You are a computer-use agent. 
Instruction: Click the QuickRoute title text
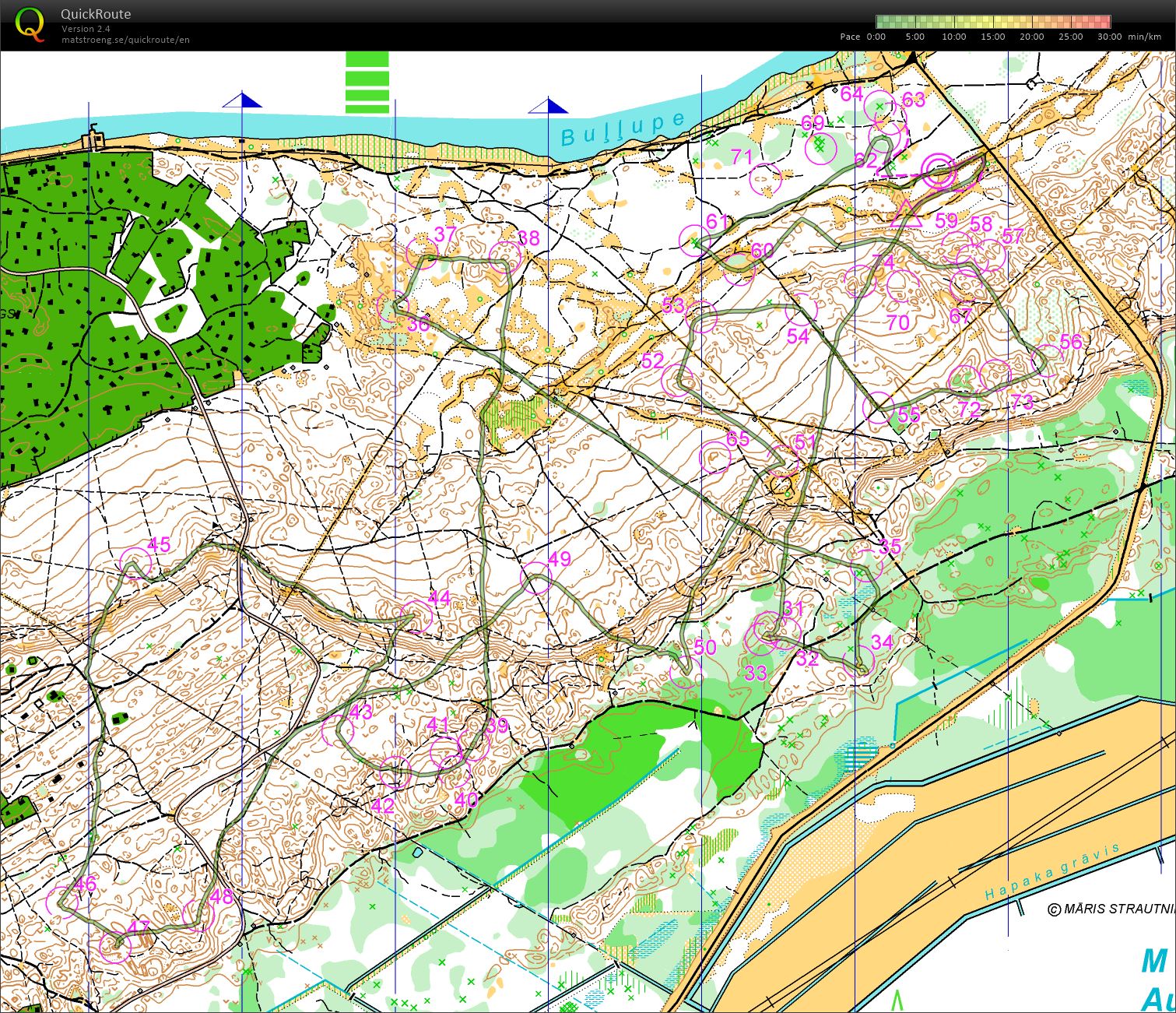point(96,14)
